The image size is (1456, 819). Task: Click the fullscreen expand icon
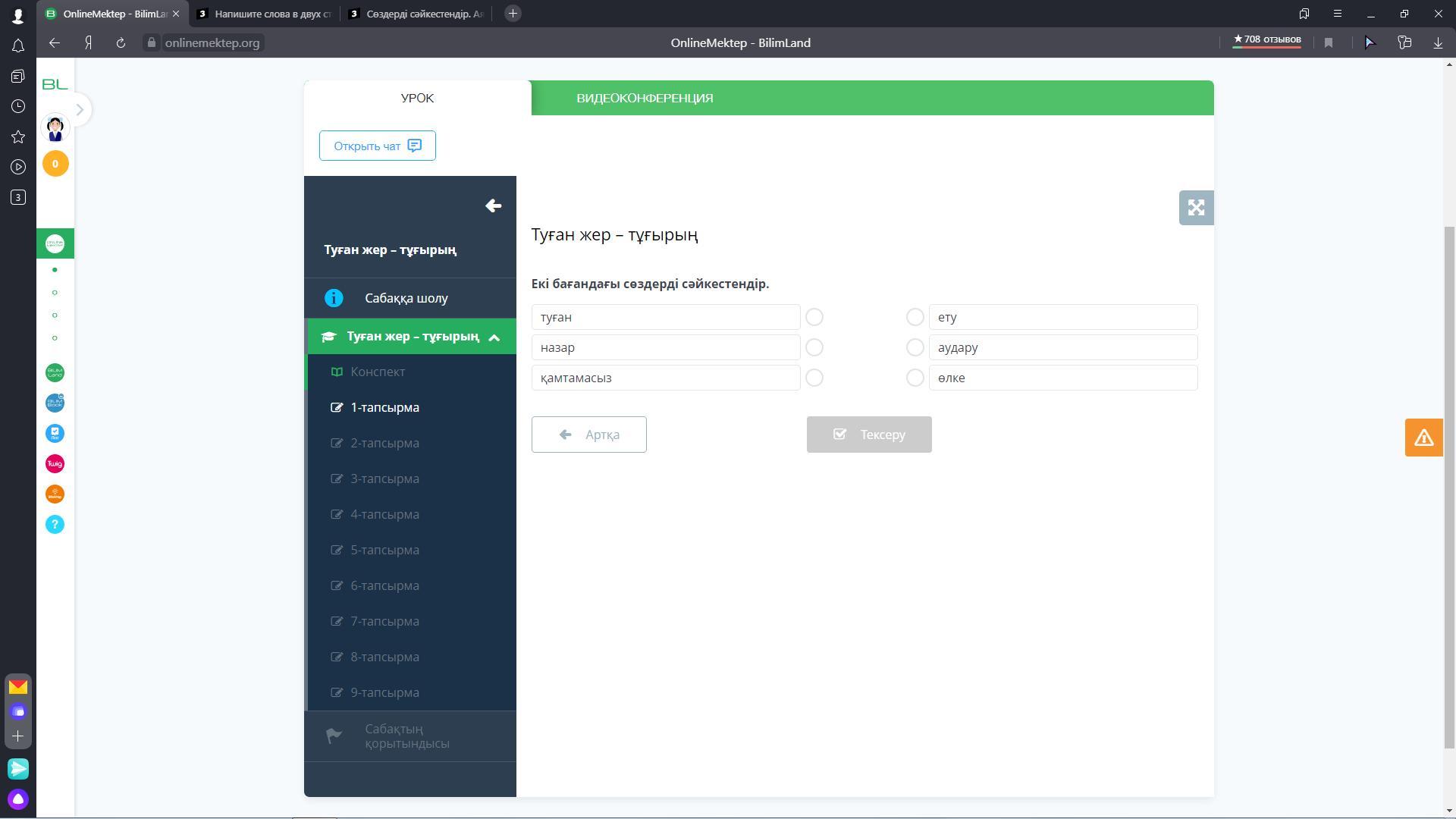tap(1196, 208)
